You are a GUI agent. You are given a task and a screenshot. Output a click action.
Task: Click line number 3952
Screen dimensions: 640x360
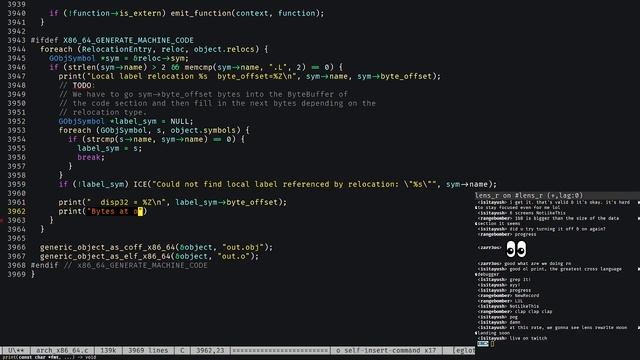point(16,121)
